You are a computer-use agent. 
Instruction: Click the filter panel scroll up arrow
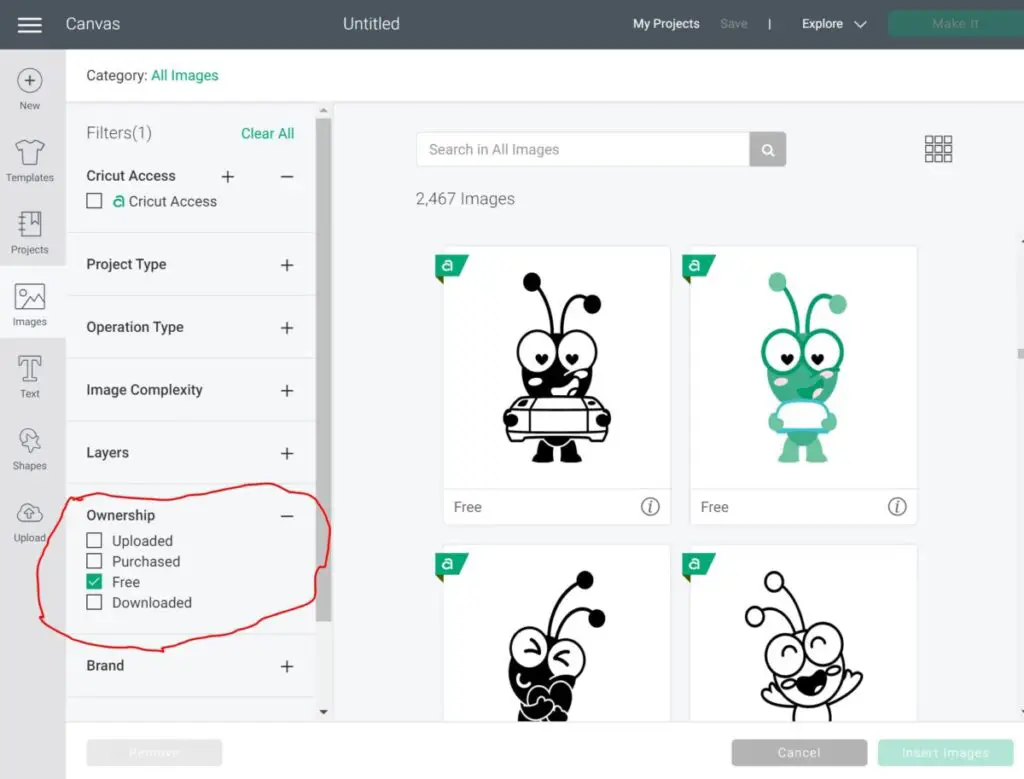[323, 110]
